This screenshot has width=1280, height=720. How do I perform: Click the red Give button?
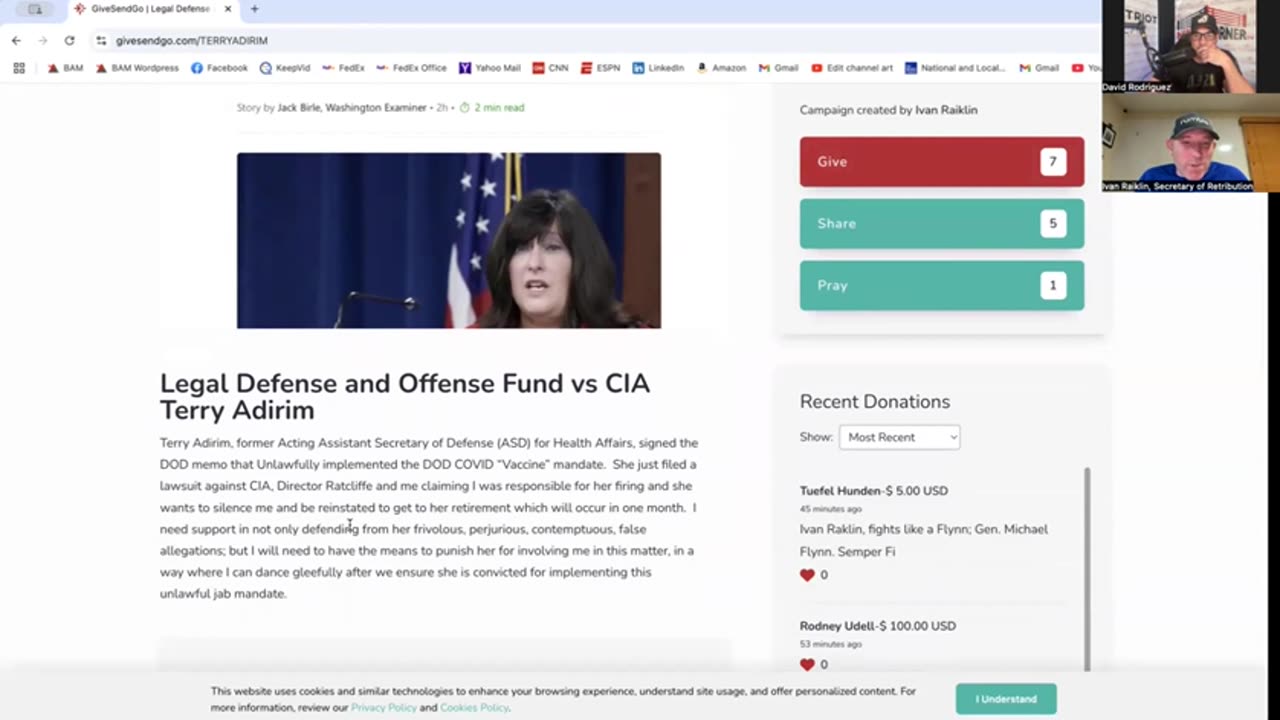pyautogui.click(x=942, y=162)
